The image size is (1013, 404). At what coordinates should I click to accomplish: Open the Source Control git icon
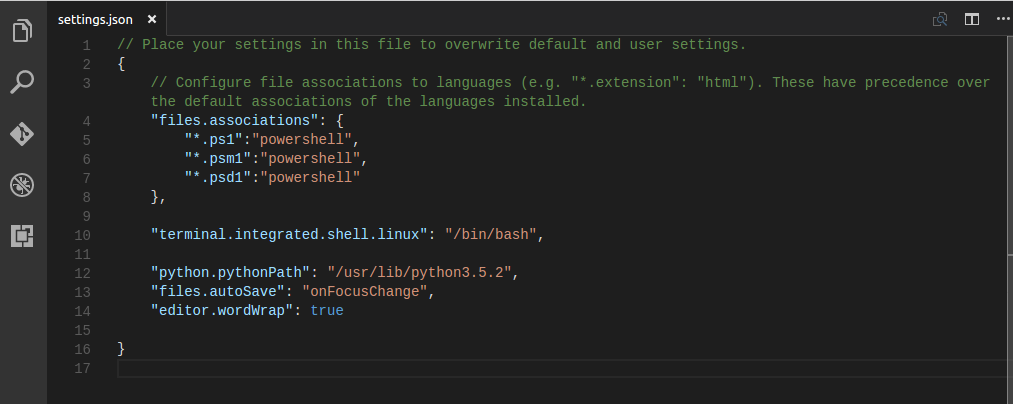click(x=22, y=134)
